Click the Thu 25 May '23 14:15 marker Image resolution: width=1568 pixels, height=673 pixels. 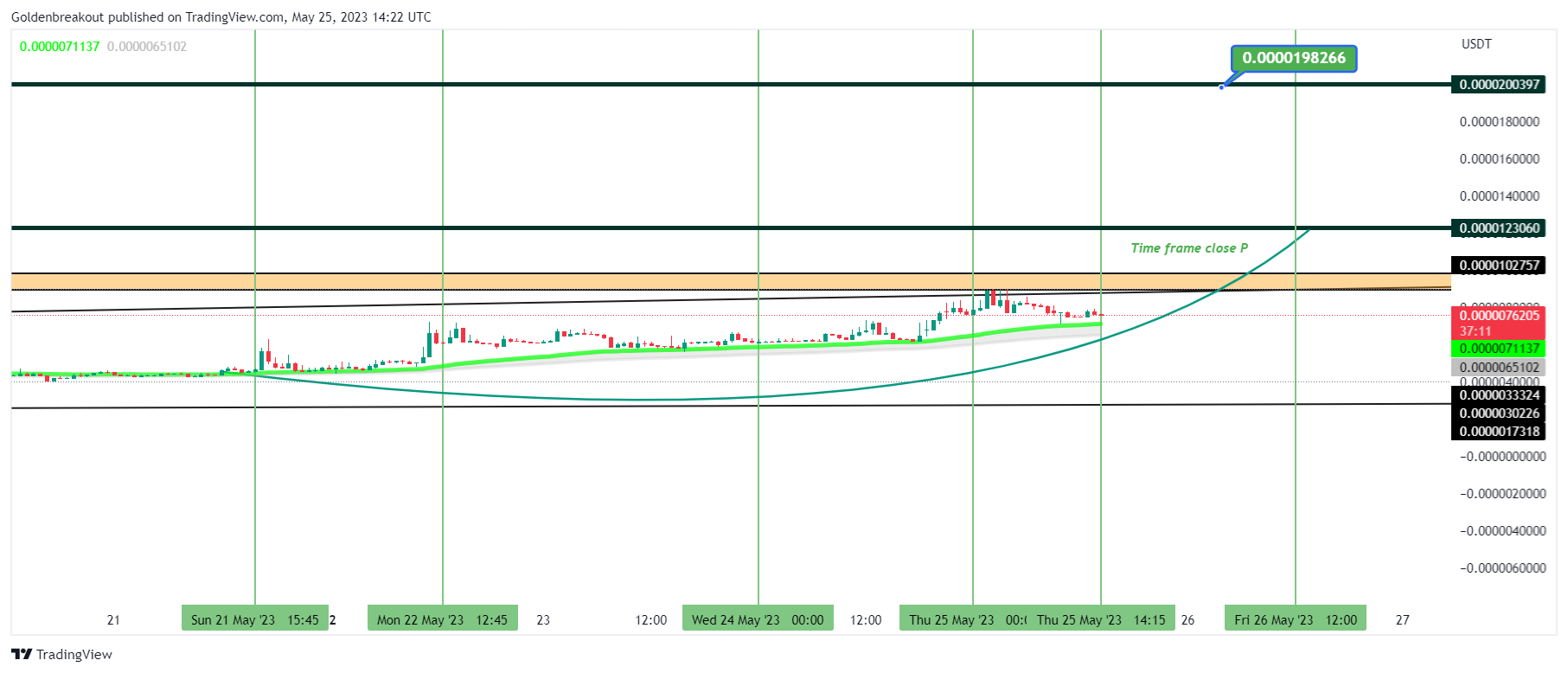1101,619
